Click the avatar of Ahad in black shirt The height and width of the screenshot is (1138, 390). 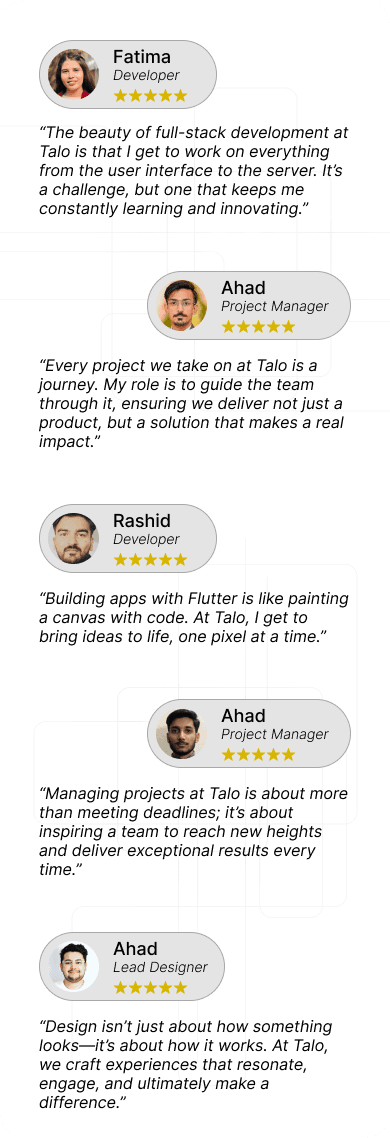pos(182,734)
